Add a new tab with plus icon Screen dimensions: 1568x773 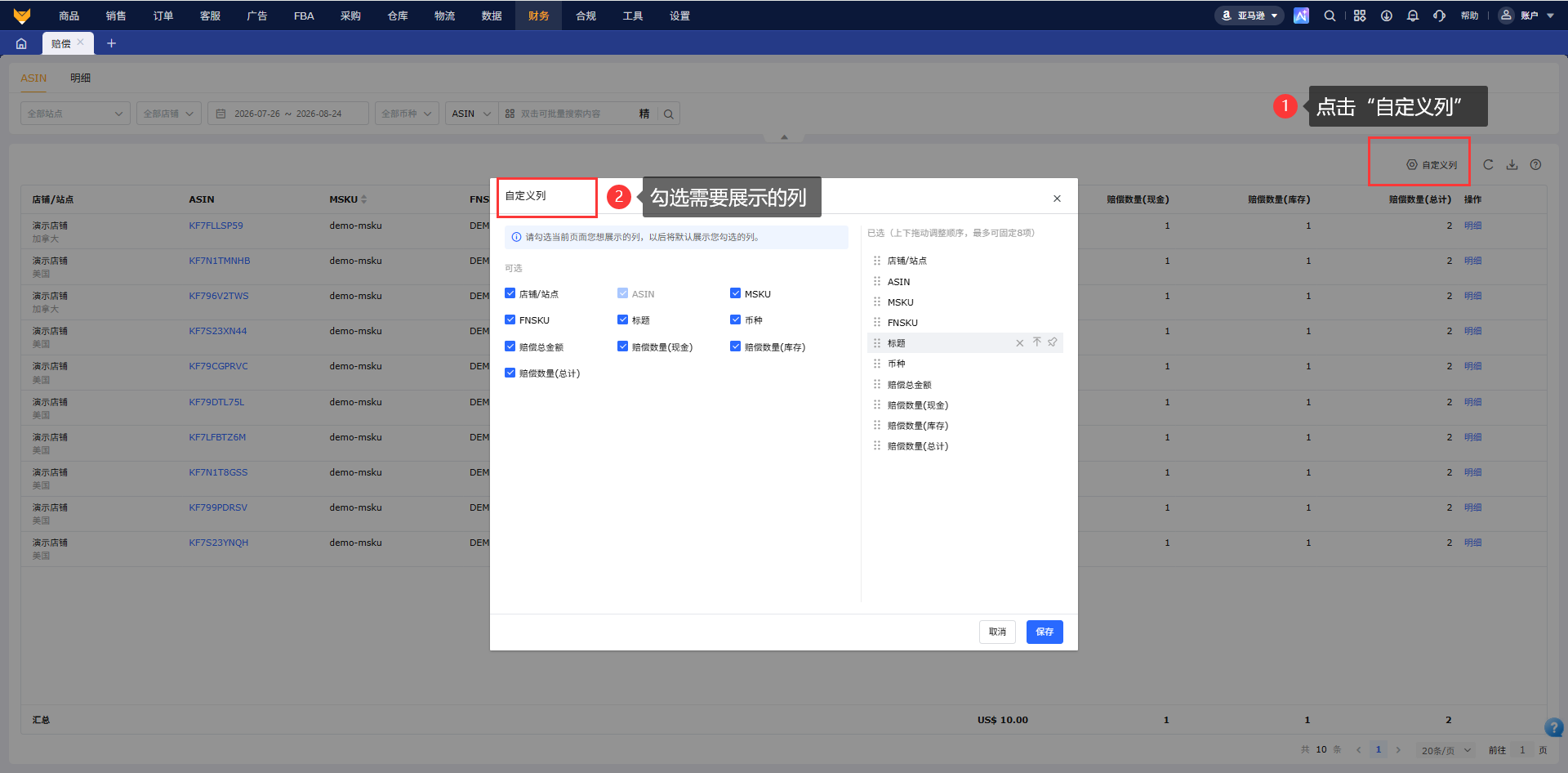pos(112,43)
